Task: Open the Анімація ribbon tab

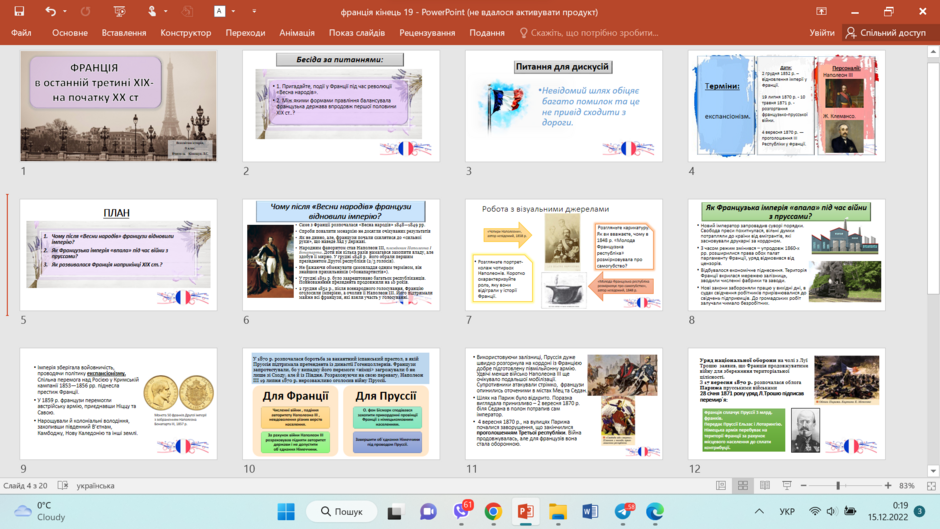Action: [x=297, y=32]
